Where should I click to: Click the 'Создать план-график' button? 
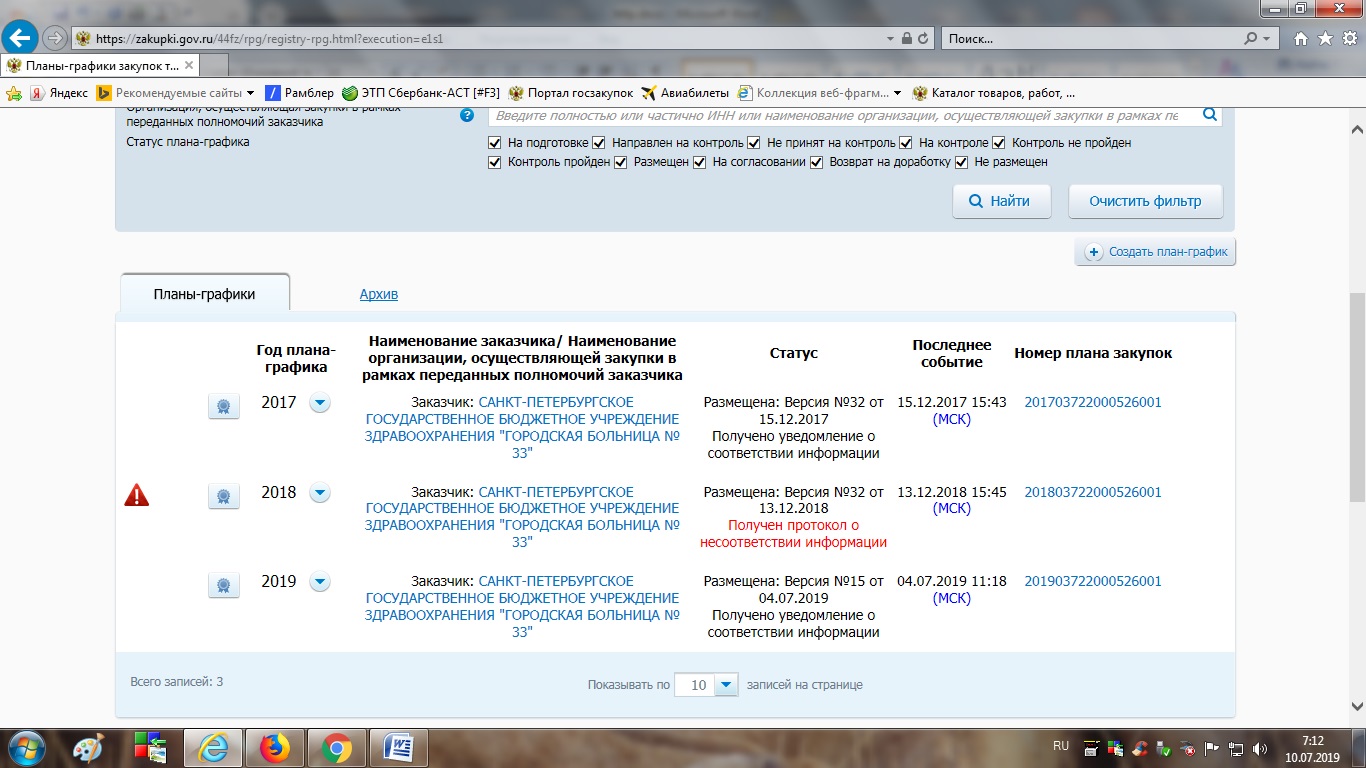click(1156, 252)
